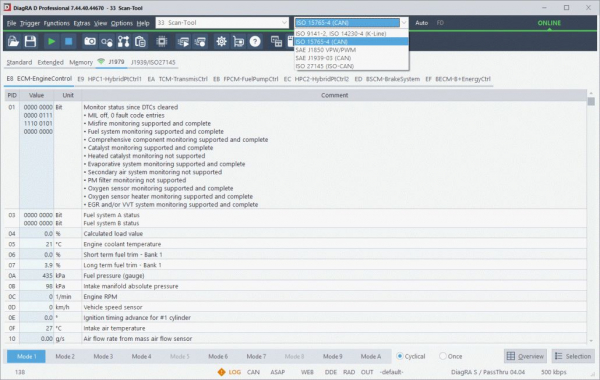Viewport: 600px width, 380px height.
Task: Click the record symbols toolbar icon
Action: coord(107,42)
